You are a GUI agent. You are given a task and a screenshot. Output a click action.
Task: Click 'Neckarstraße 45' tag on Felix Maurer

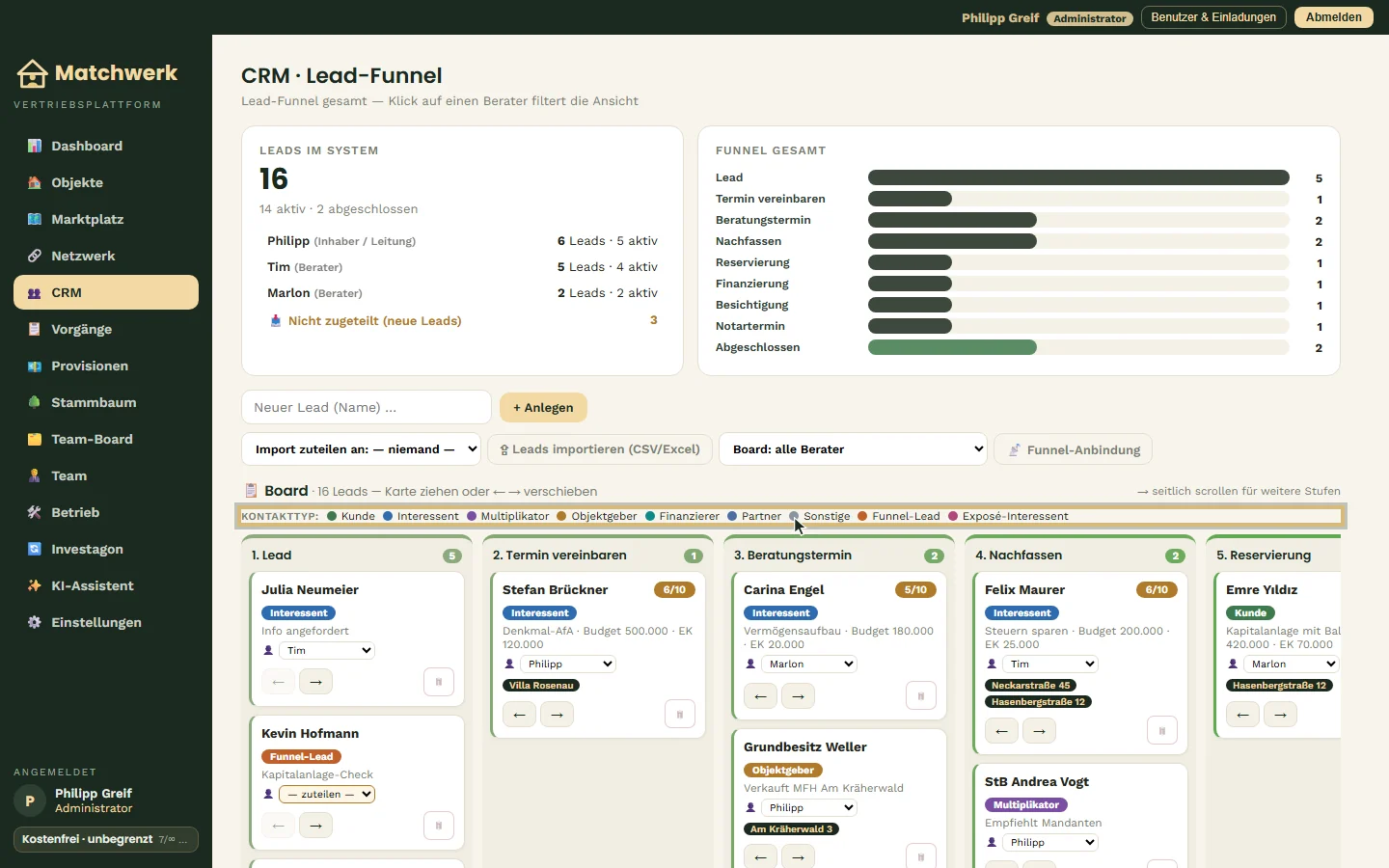[1030, 686]
